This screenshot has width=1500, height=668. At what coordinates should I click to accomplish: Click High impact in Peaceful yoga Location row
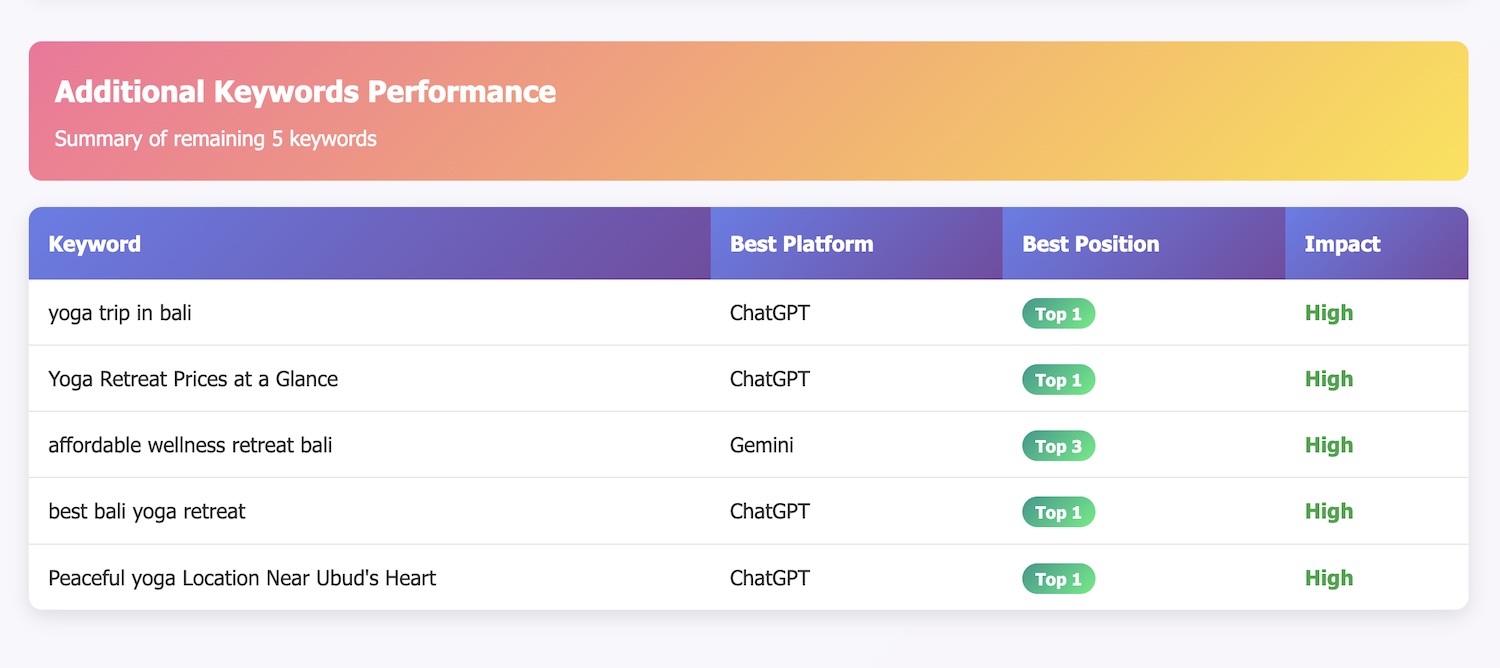click(x=1329, y=578)
